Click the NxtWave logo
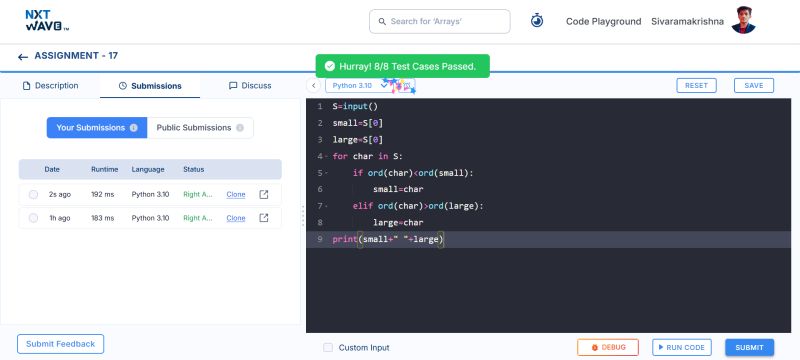The width and height of the screenshot is (800, 360). click(47, 20)
